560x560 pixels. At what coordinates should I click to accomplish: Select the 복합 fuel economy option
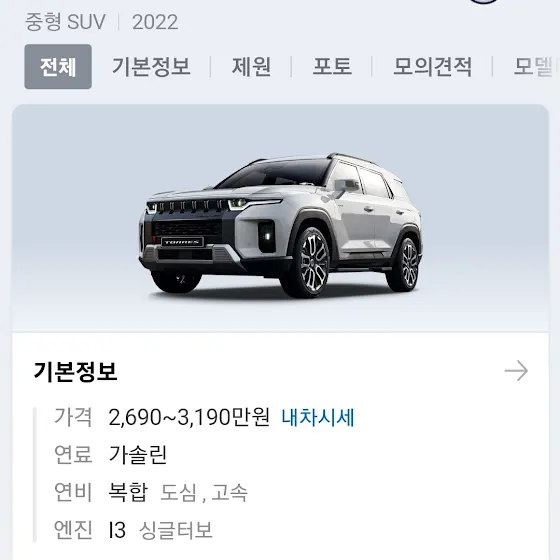[128, 492]
